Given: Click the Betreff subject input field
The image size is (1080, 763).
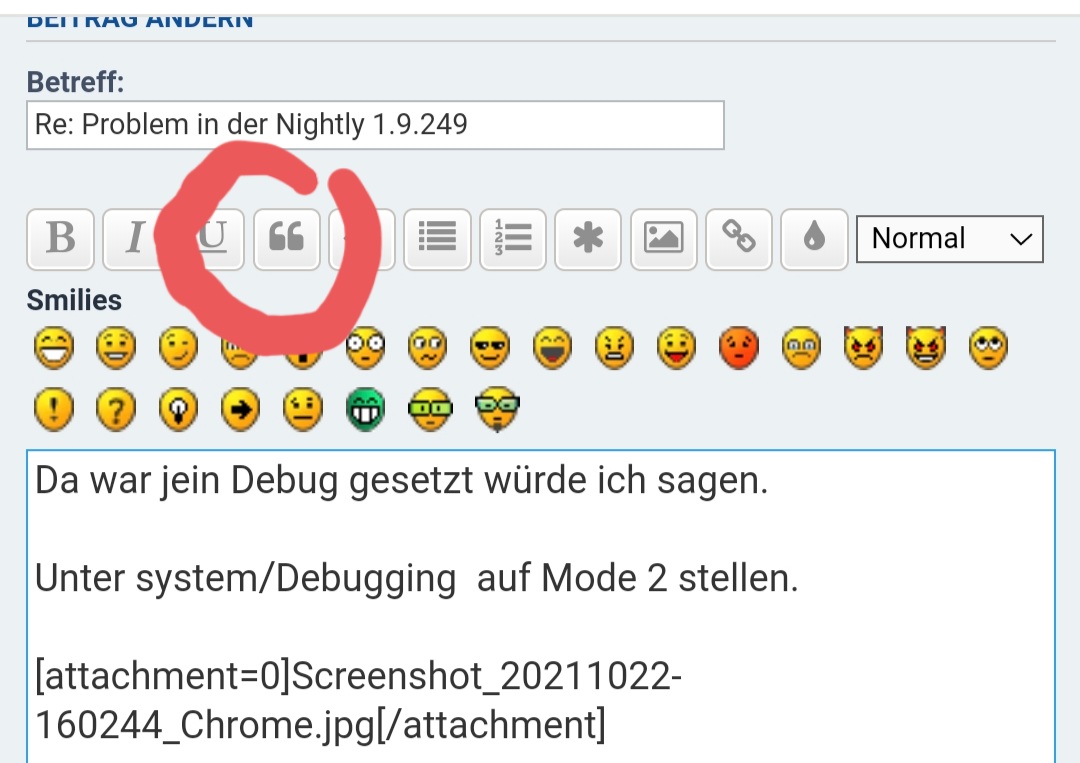Looking at the screenshot, I should click(375, 125).
